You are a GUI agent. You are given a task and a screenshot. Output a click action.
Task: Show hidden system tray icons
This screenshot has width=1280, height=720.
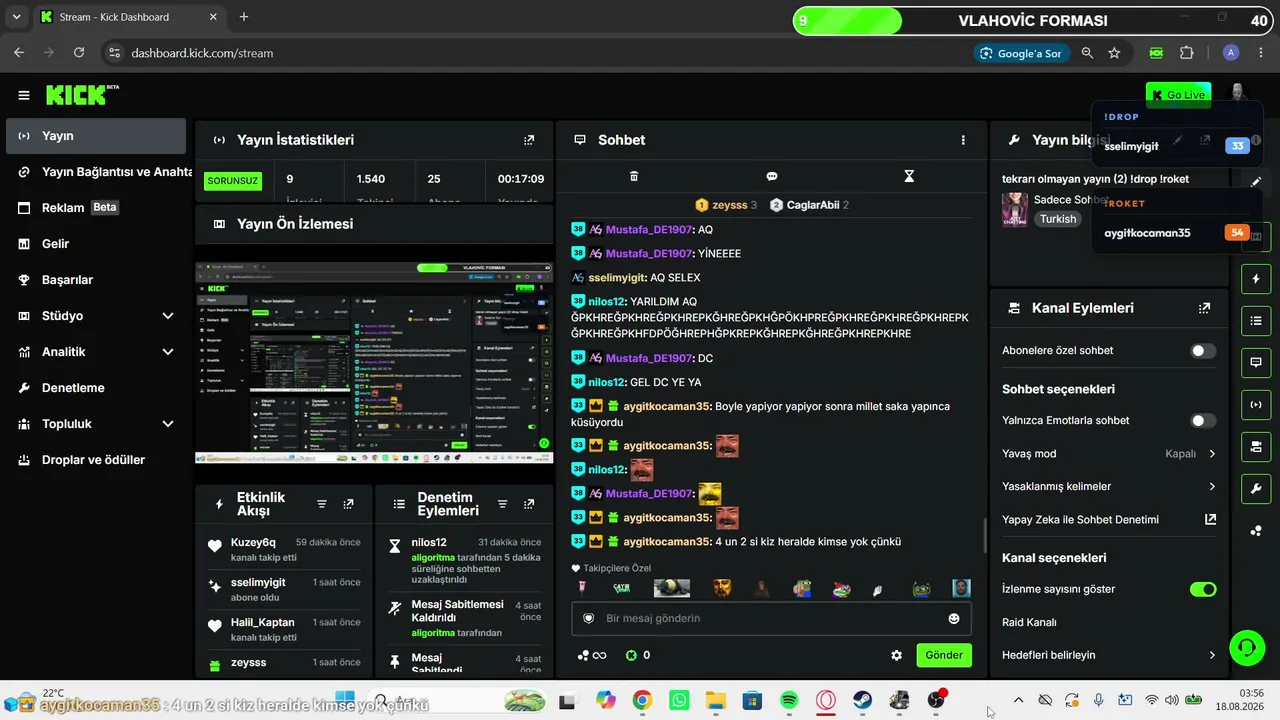1018,701
